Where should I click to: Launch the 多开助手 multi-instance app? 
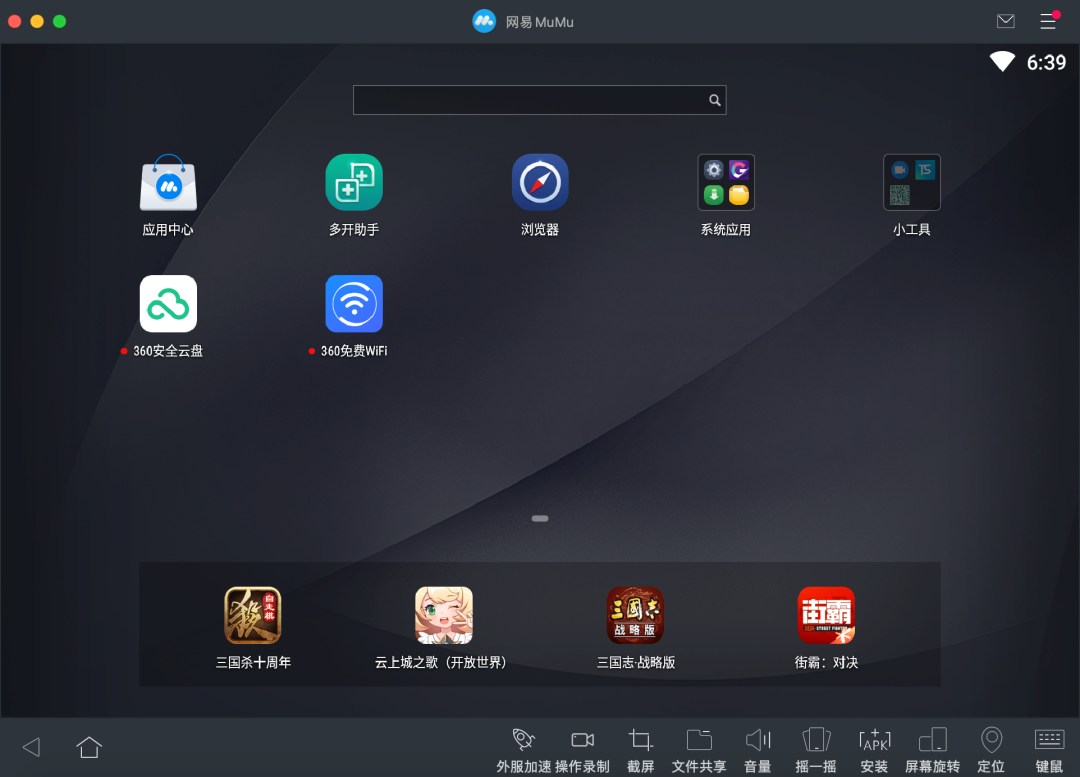pos(354,183)
